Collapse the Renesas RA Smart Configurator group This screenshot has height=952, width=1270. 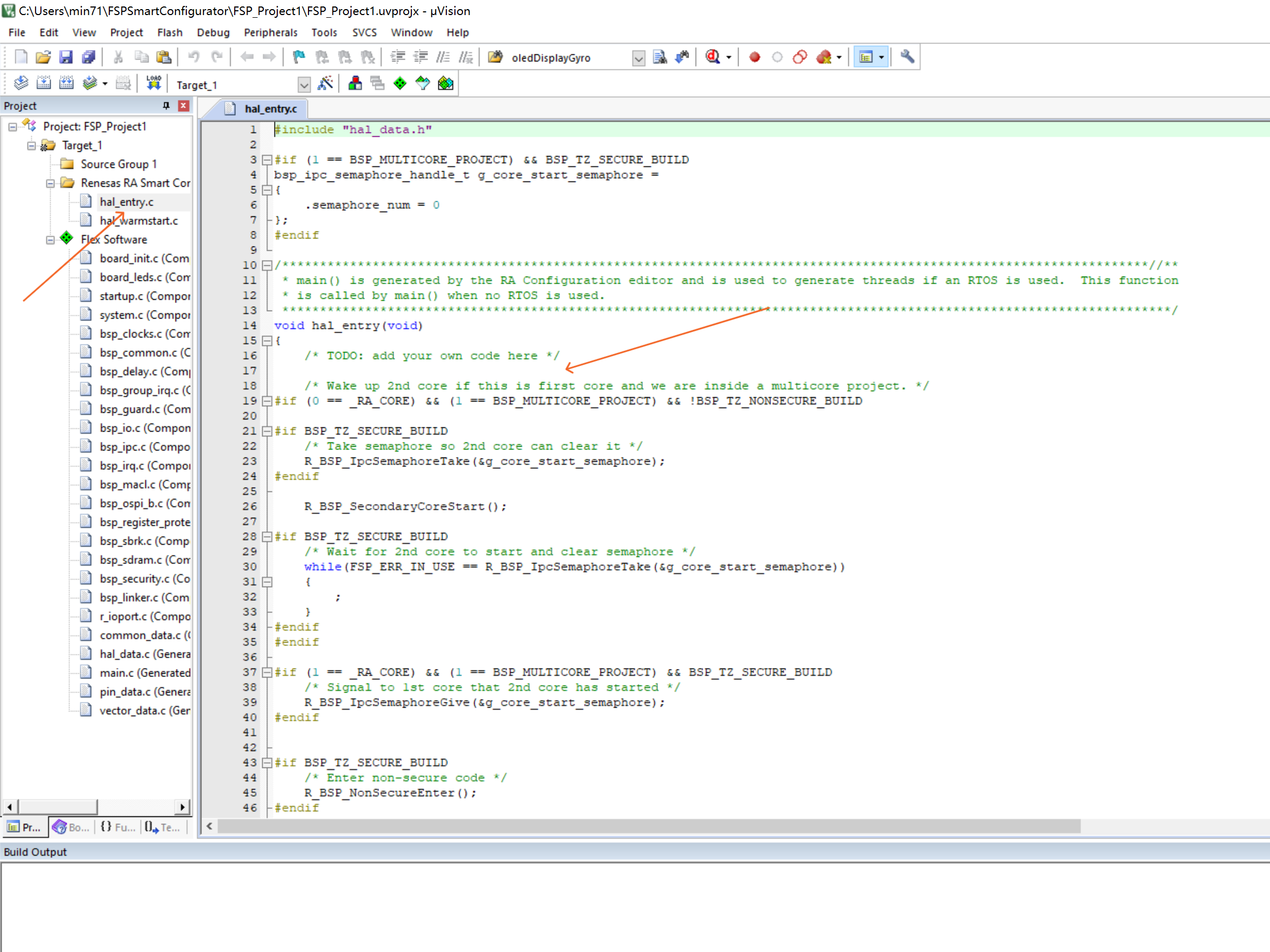[51, 183]
